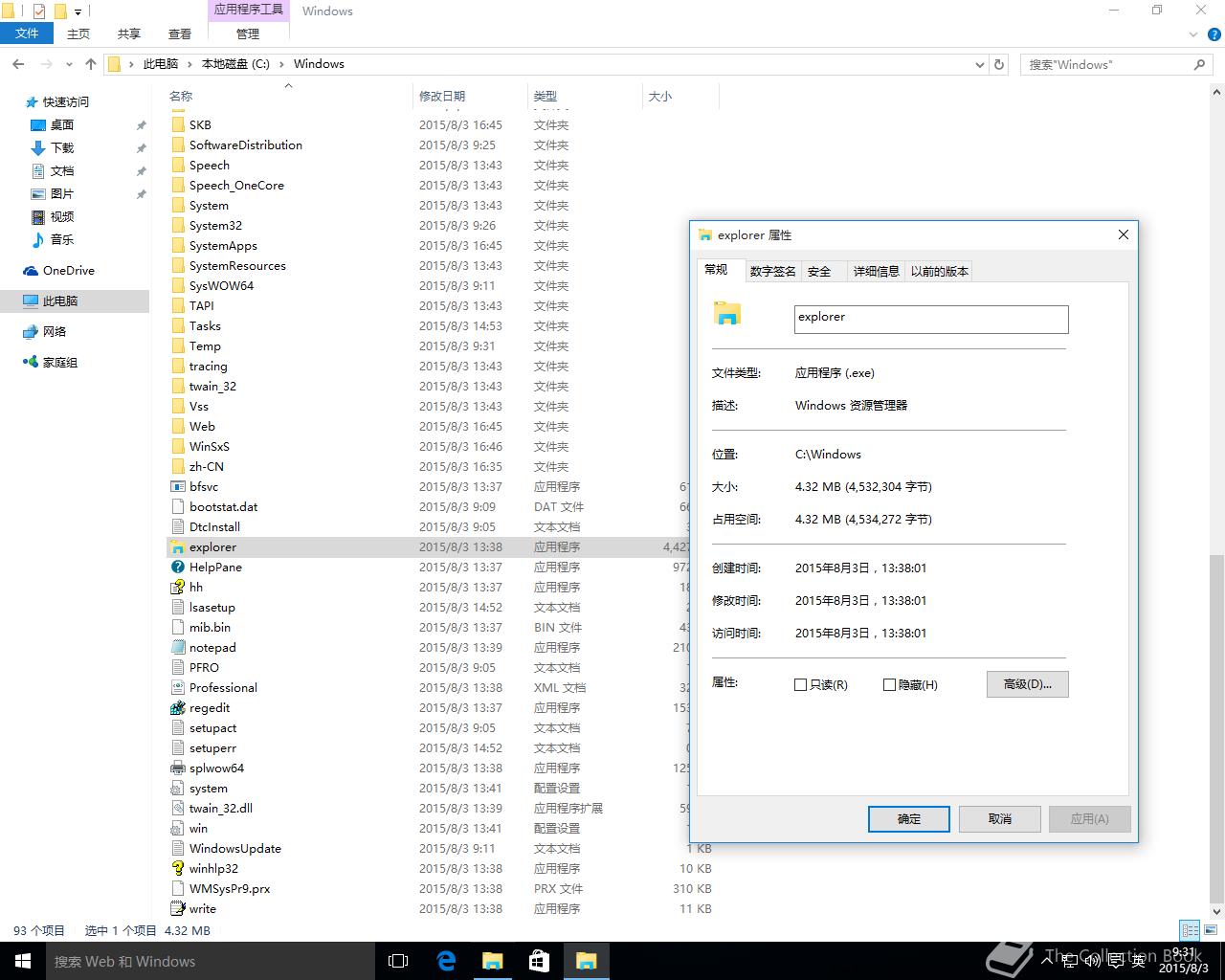This screenshot has width=1225, height=980.
Task: Click the write application icon
Action: point(177,909)
